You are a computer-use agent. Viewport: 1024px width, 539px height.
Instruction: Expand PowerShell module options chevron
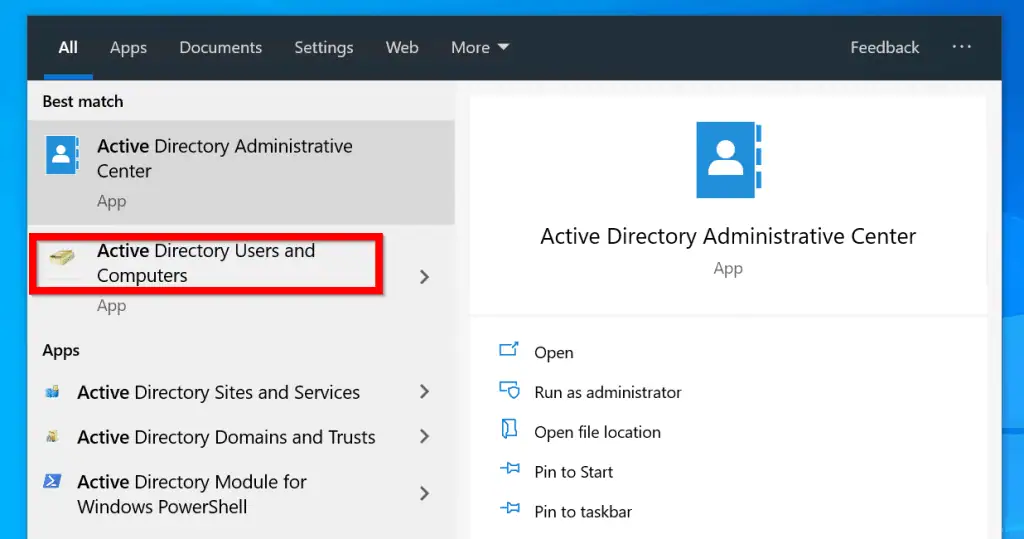click(x=424, y=493)
